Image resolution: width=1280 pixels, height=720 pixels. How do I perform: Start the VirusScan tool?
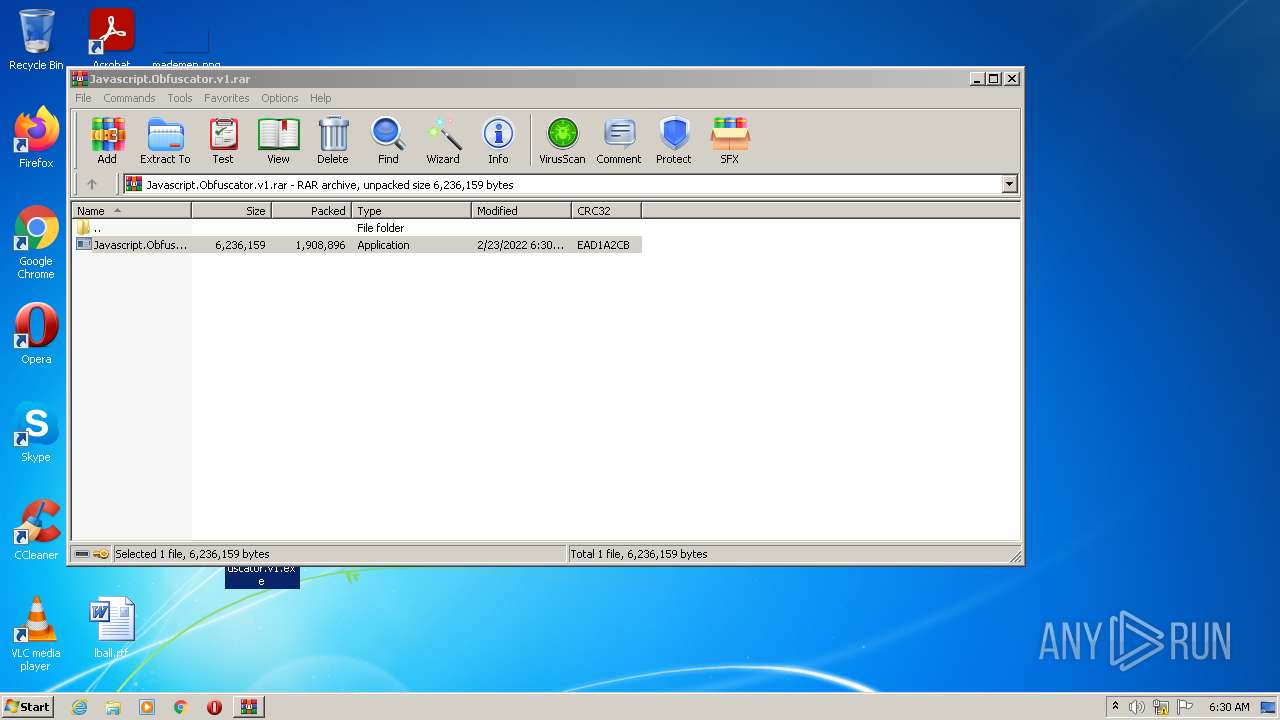click(x=562, y=140)
